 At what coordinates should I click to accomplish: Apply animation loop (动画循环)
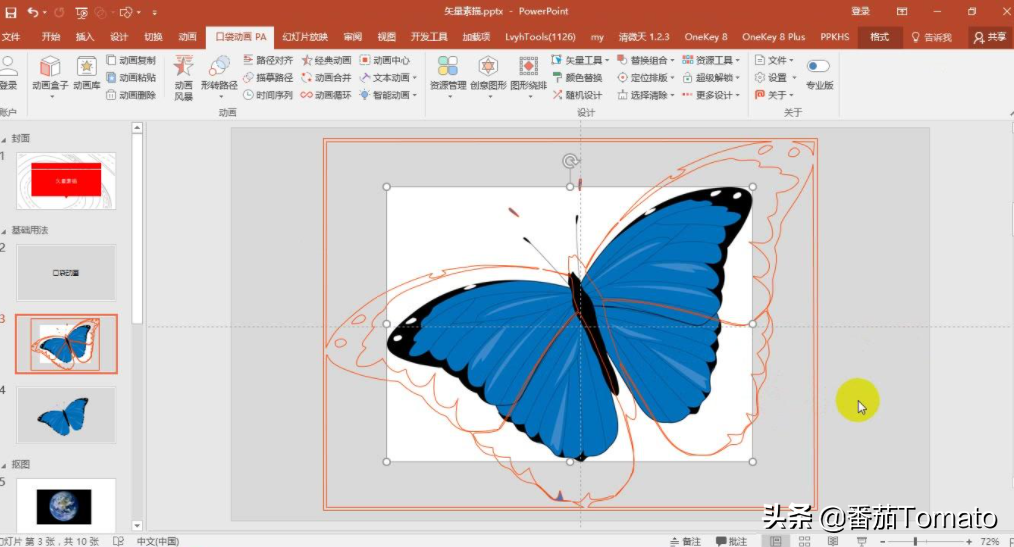tap(326, 95)
